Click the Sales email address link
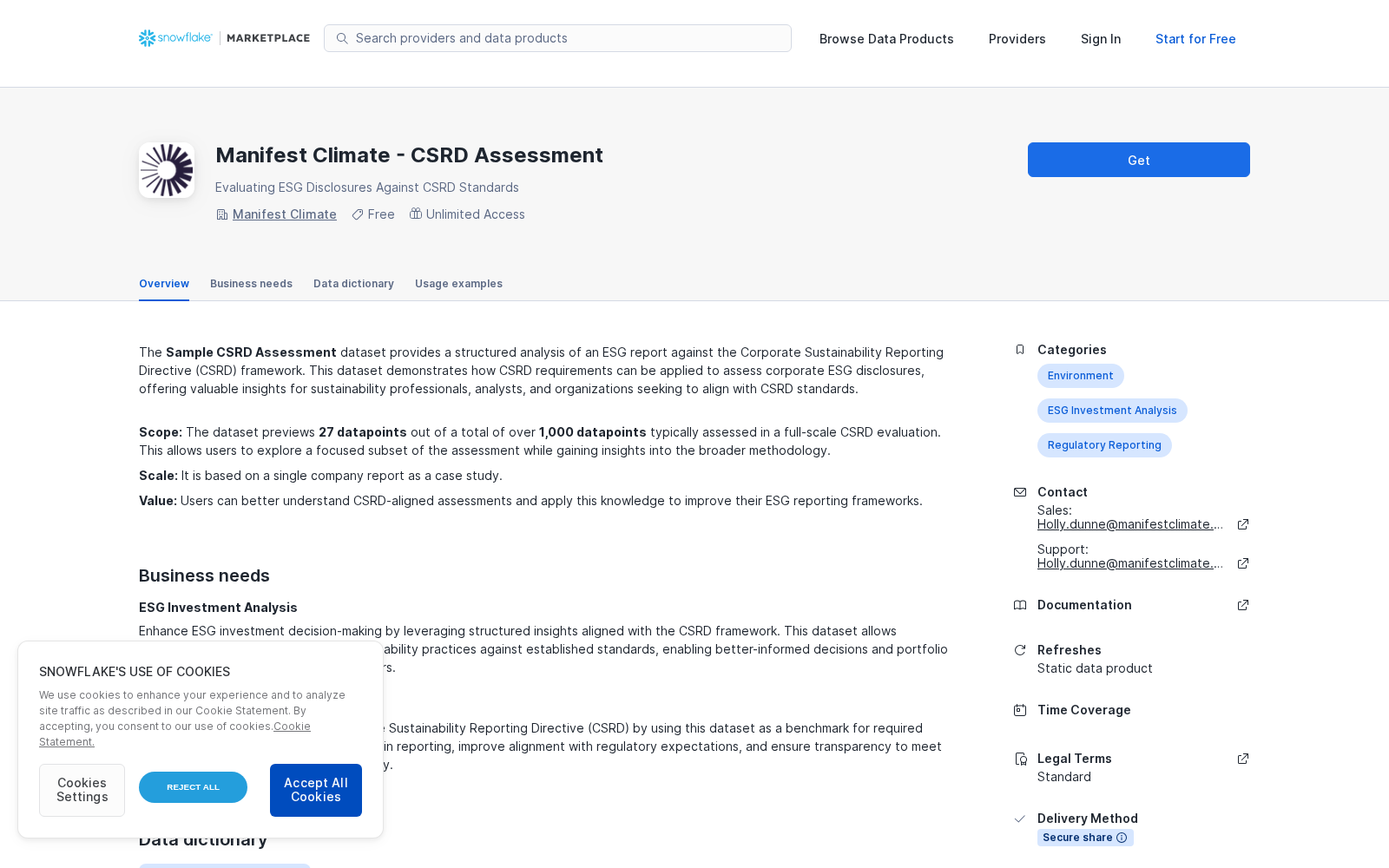 (1130, 524)
